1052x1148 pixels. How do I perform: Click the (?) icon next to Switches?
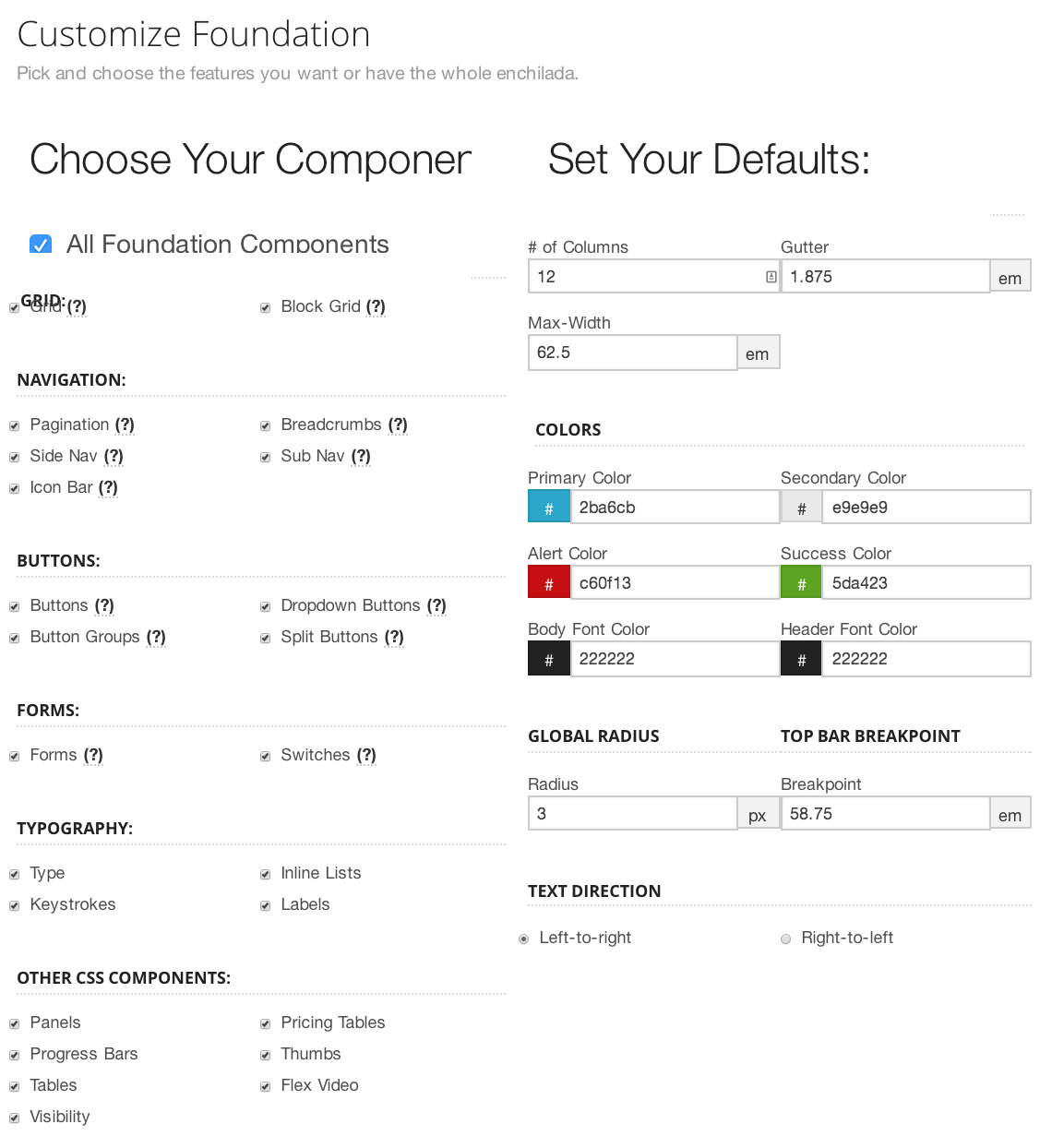click(x=366, y=755)
